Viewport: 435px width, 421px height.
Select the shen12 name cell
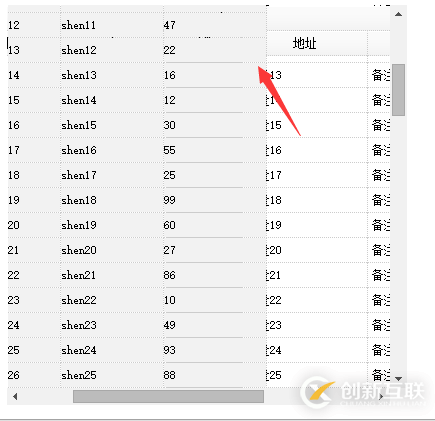(112, 50)
